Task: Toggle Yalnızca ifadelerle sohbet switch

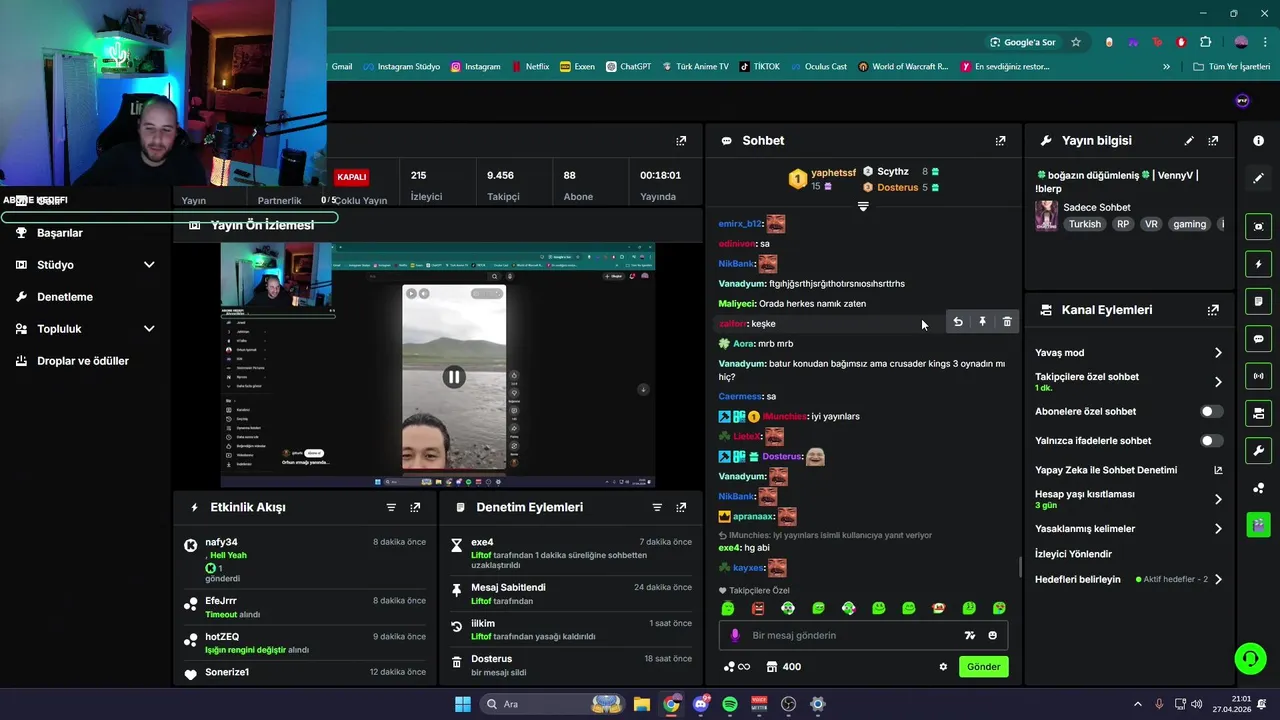Action: click(x=1211, y=440)
